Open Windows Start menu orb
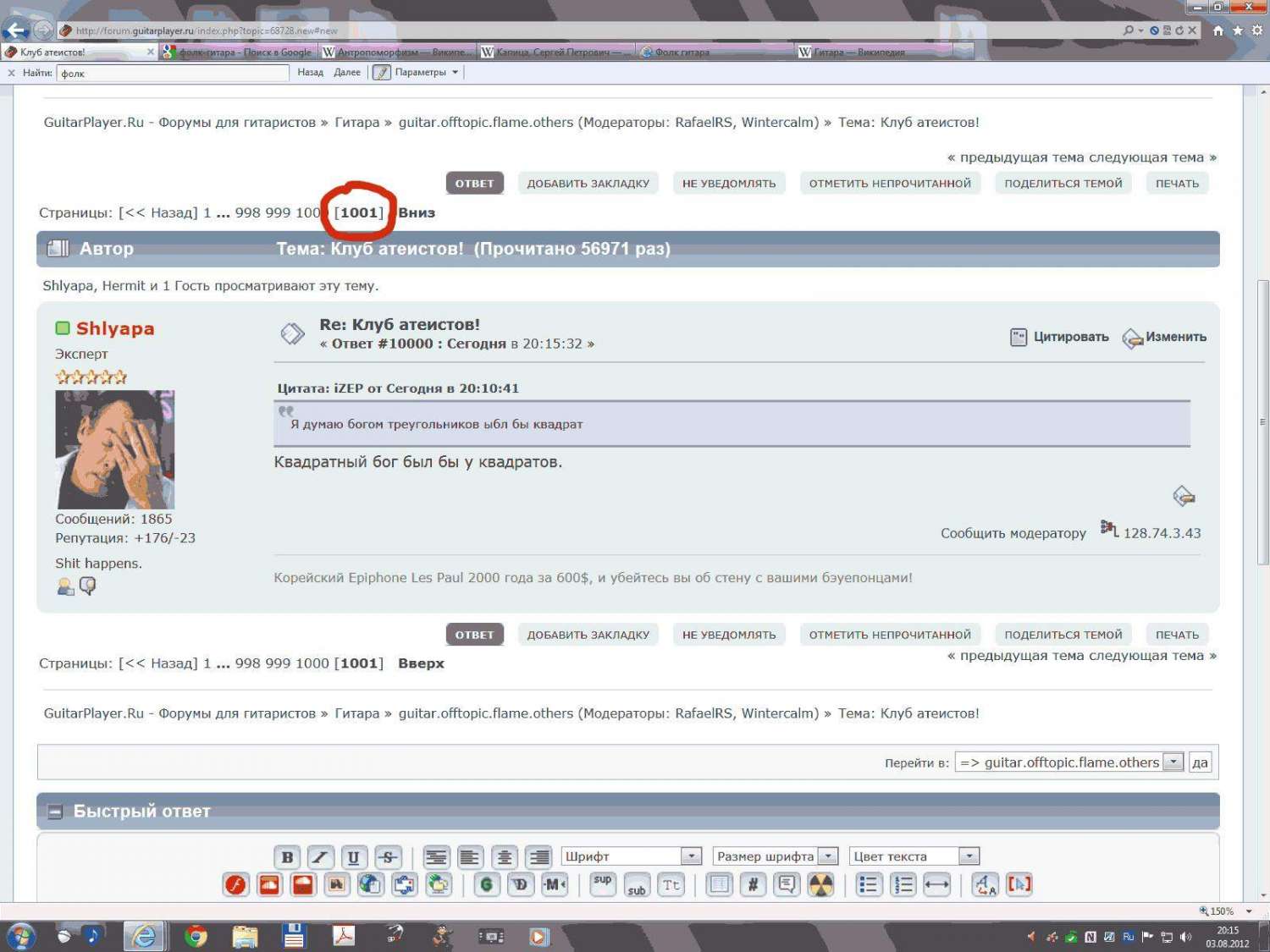 click(20, 936)
